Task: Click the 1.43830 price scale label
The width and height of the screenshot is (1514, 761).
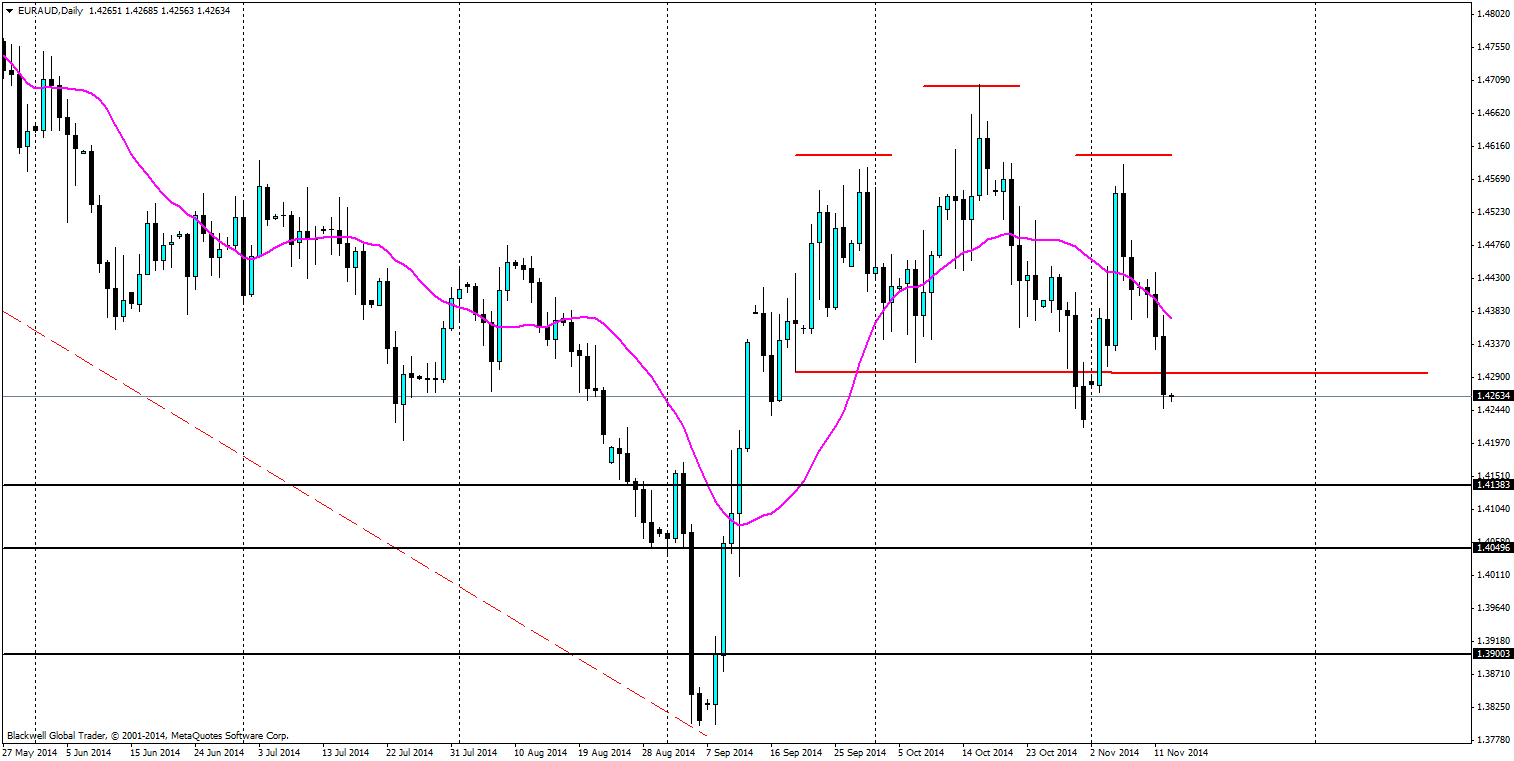Action: (1492, 311)
